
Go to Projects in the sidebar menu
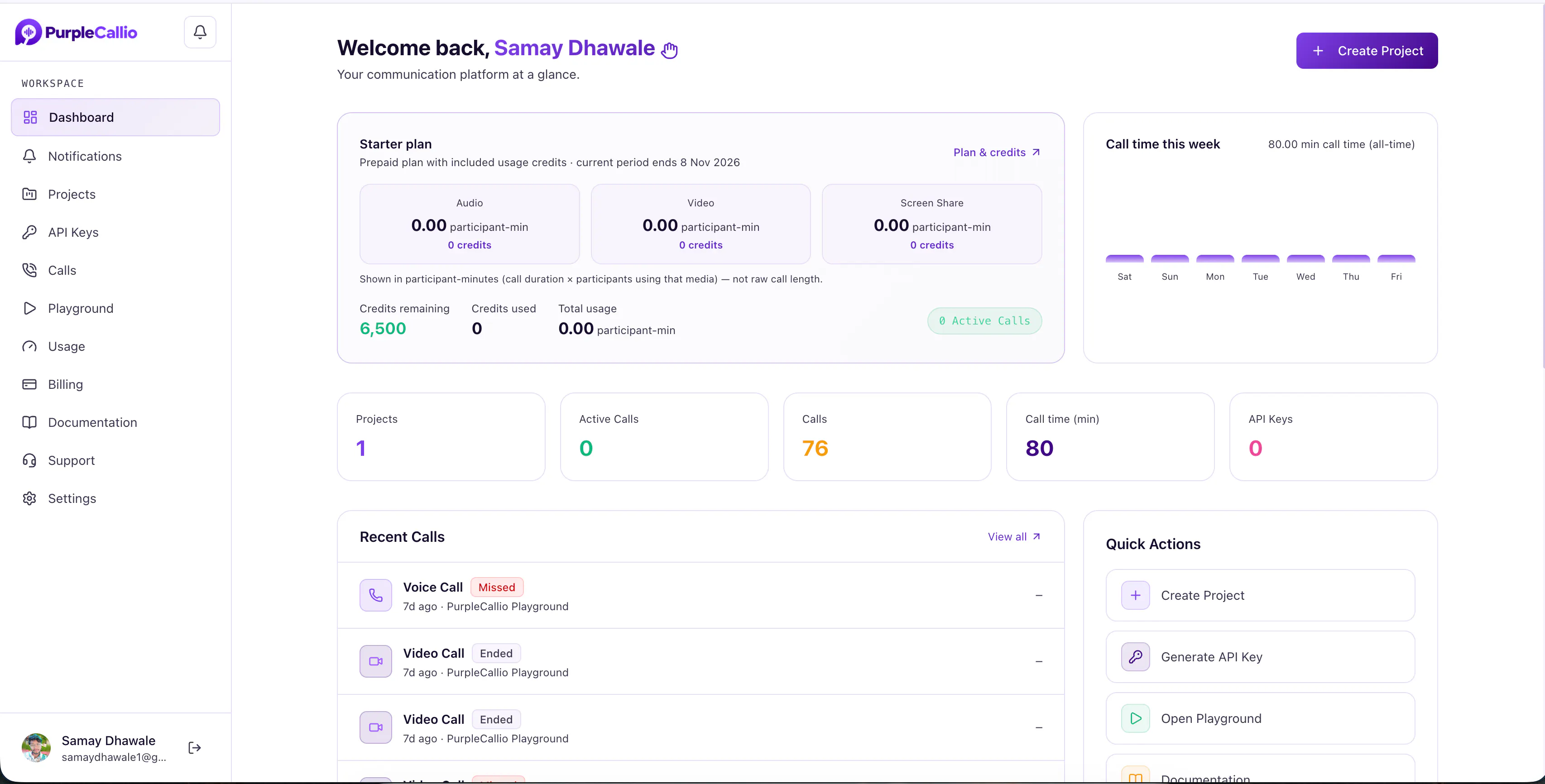tap(115, 194)
